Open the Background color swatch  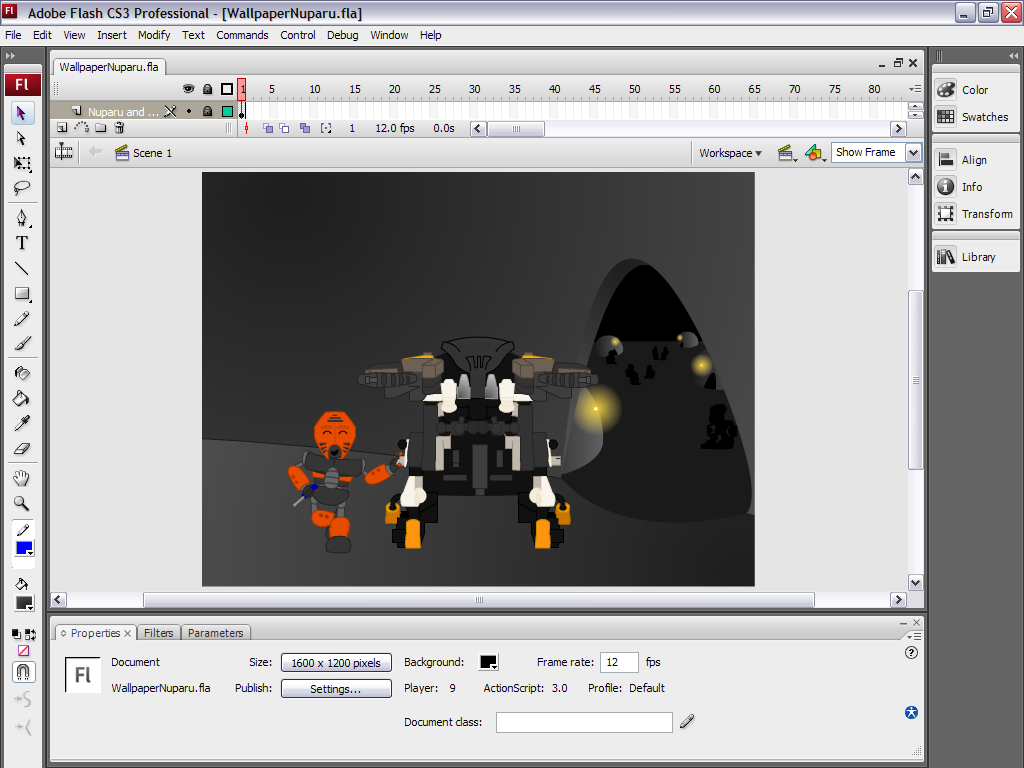pos(489,663)
